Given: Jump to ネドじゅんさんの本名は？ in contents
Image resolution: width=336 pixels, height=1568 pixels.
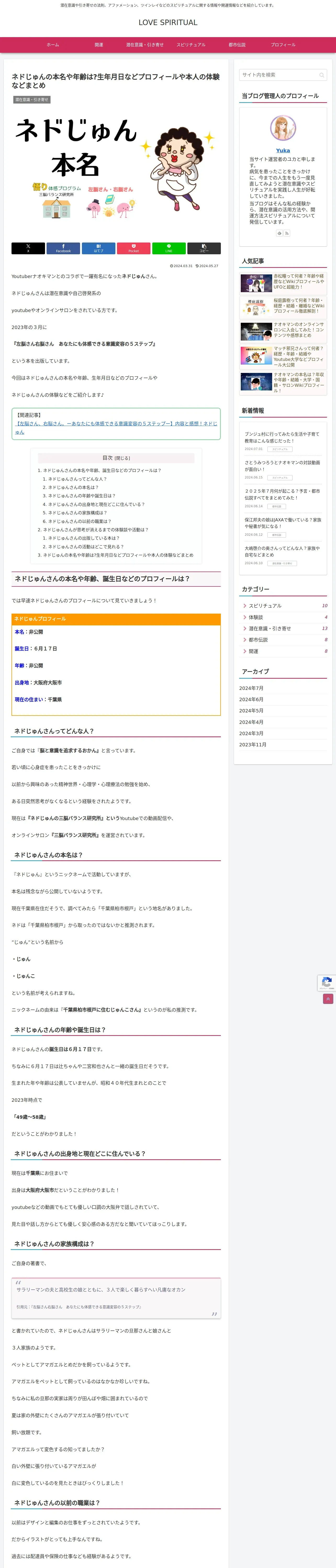Looking at the screenshot, I should [73, 488].
